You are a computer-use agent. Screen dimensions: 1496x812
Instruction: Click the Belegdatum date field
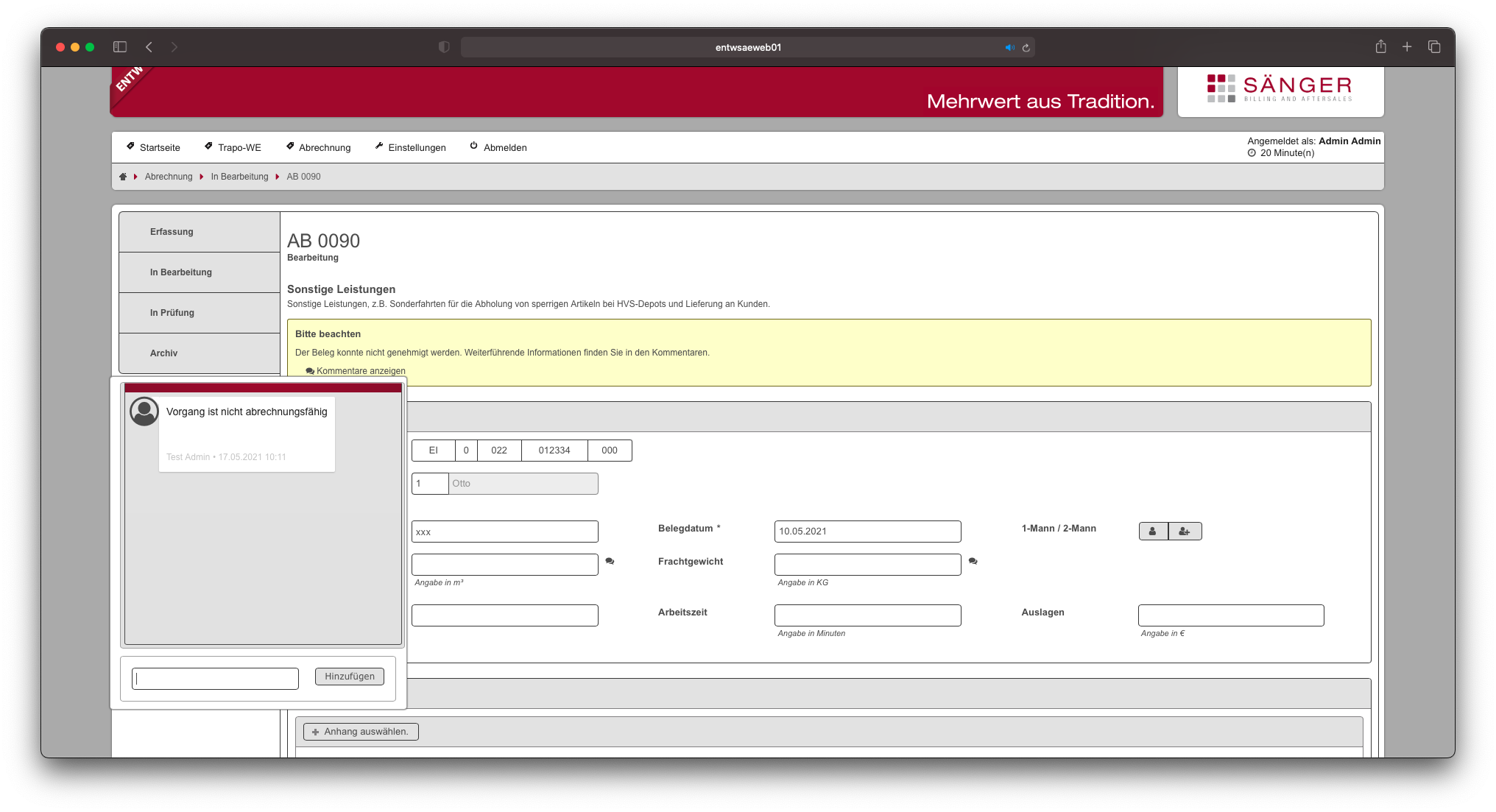[x=868, y=532]
